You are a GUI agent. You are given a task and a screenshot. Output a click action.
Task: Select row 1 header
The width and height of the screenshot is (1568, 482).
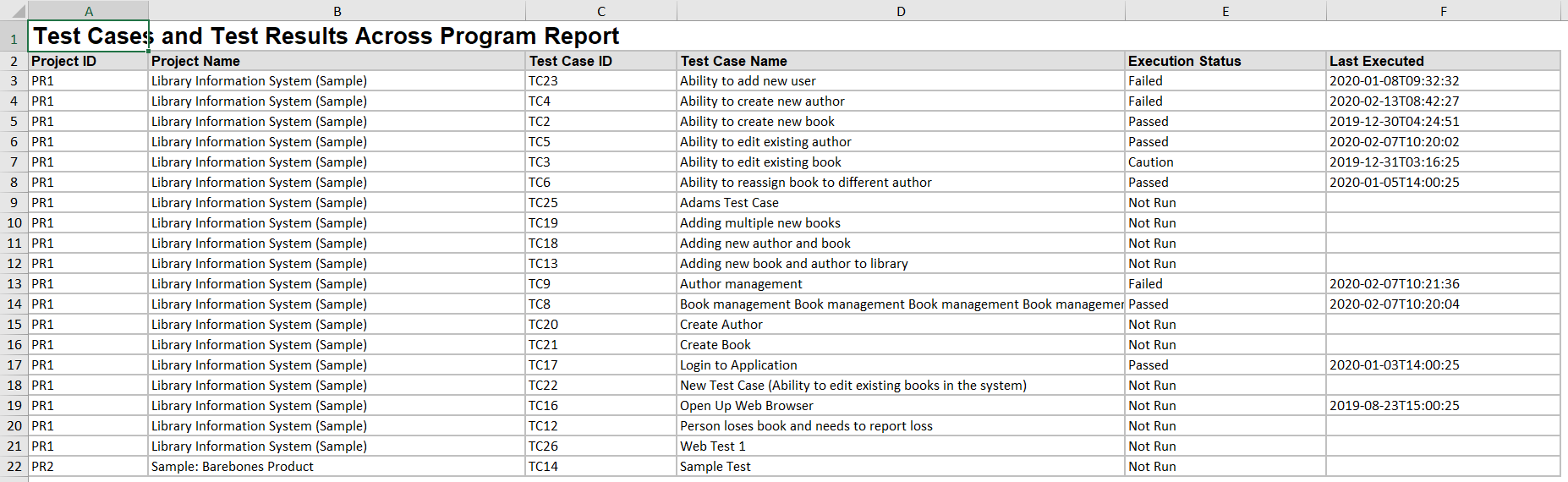(x=14, y=38)
